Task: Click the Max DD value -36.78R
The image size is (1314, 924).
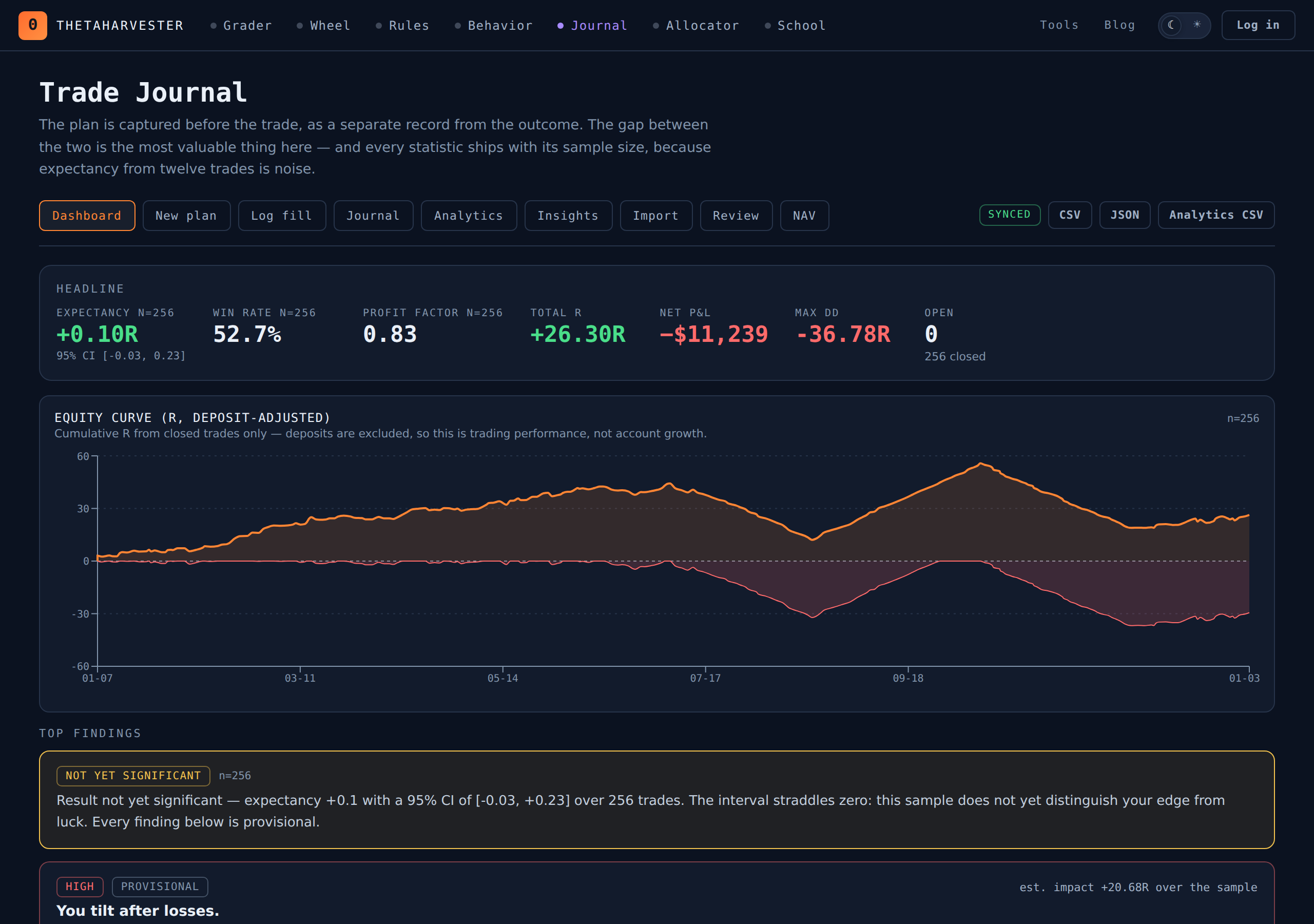Action: (843, 334)
